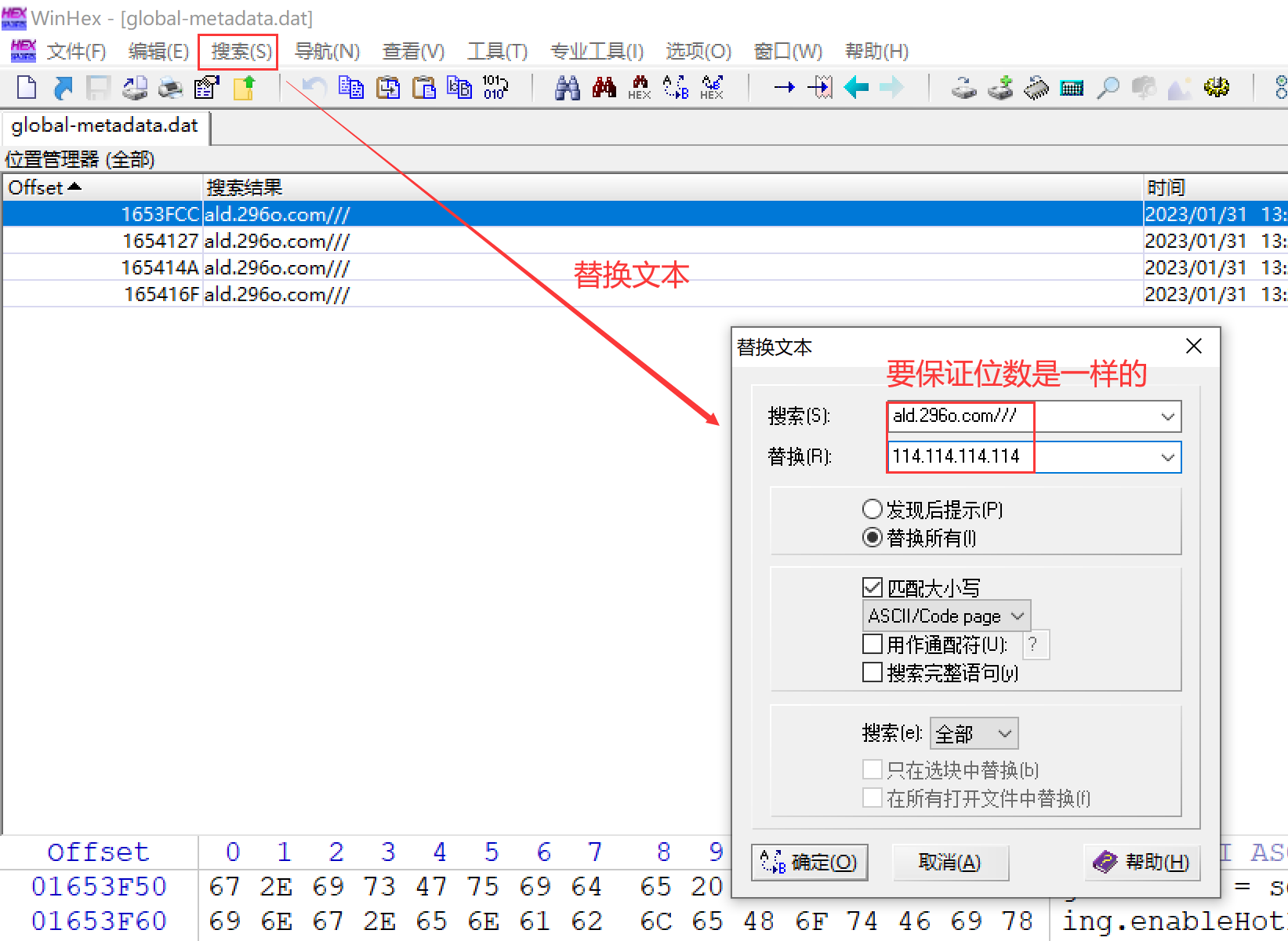Expand the 替换 field history dropdown arrow
This screenshot has height=941, width=1288.
pos(1167,457)
